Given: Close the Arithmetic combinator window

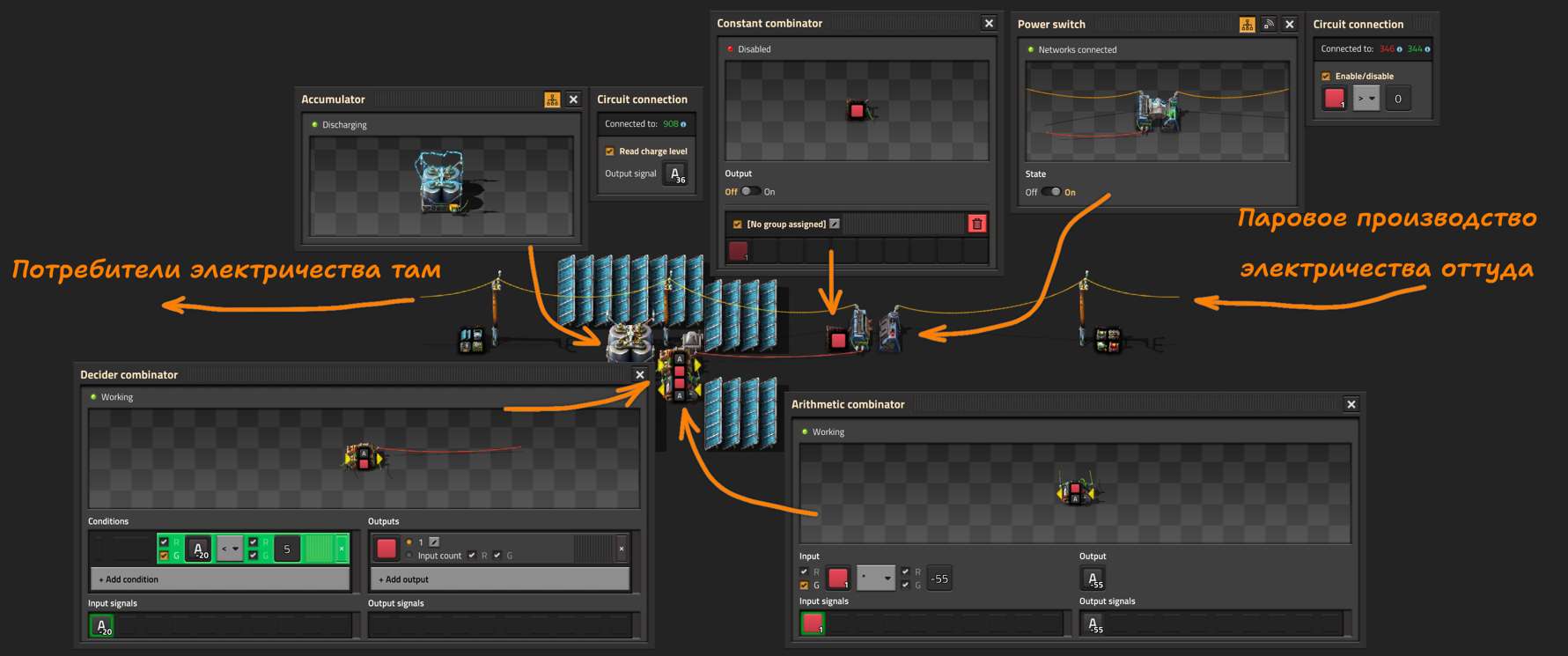Looking at the screenshot, I should (1351, 404).
